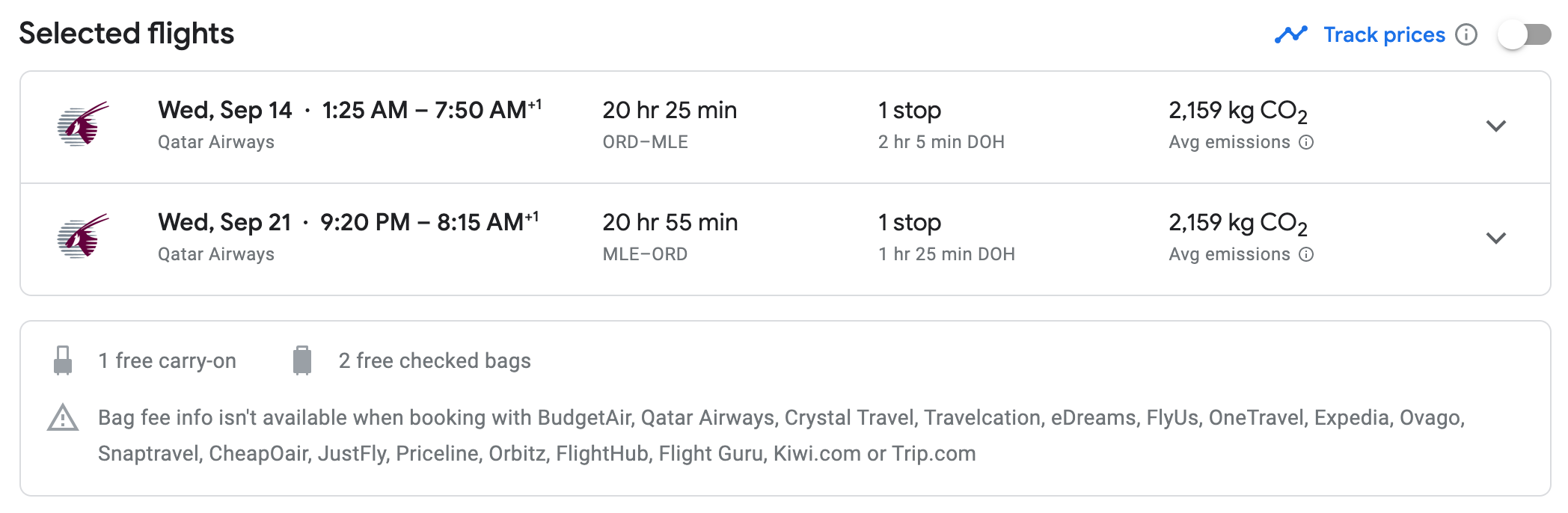
Task: Click the 2,159 kg CO2 outbound emissions
Action: (x=1237, y=111)
